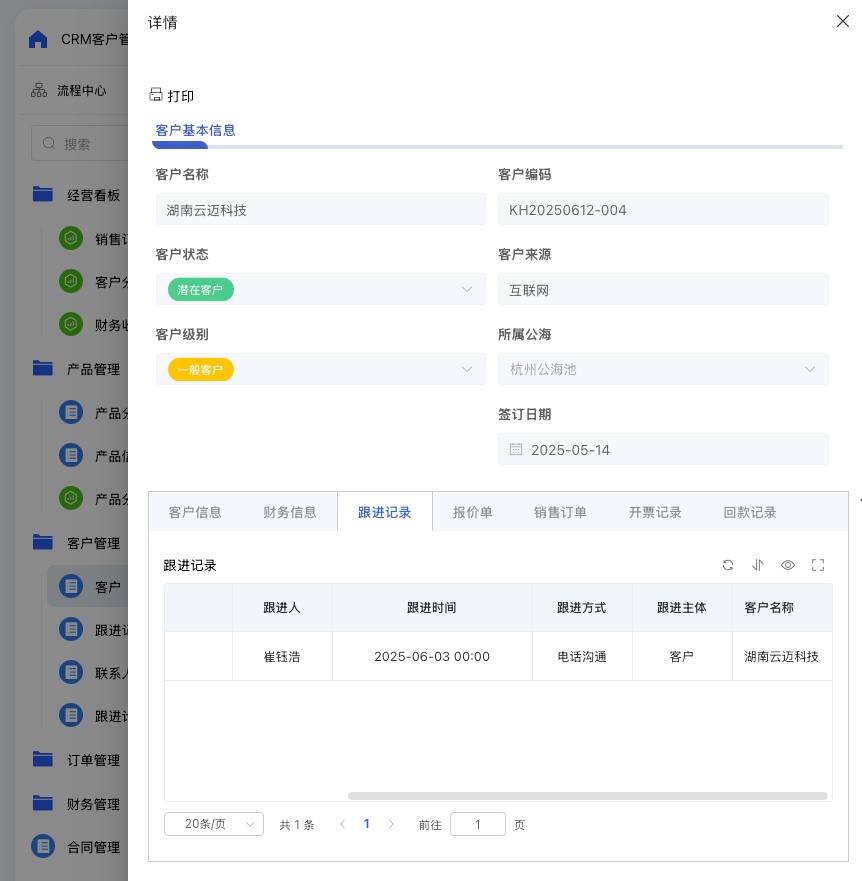Click the printer icon next to 打印
The image size is (862, 881).
pyautogui.click(x=155, y=96)
